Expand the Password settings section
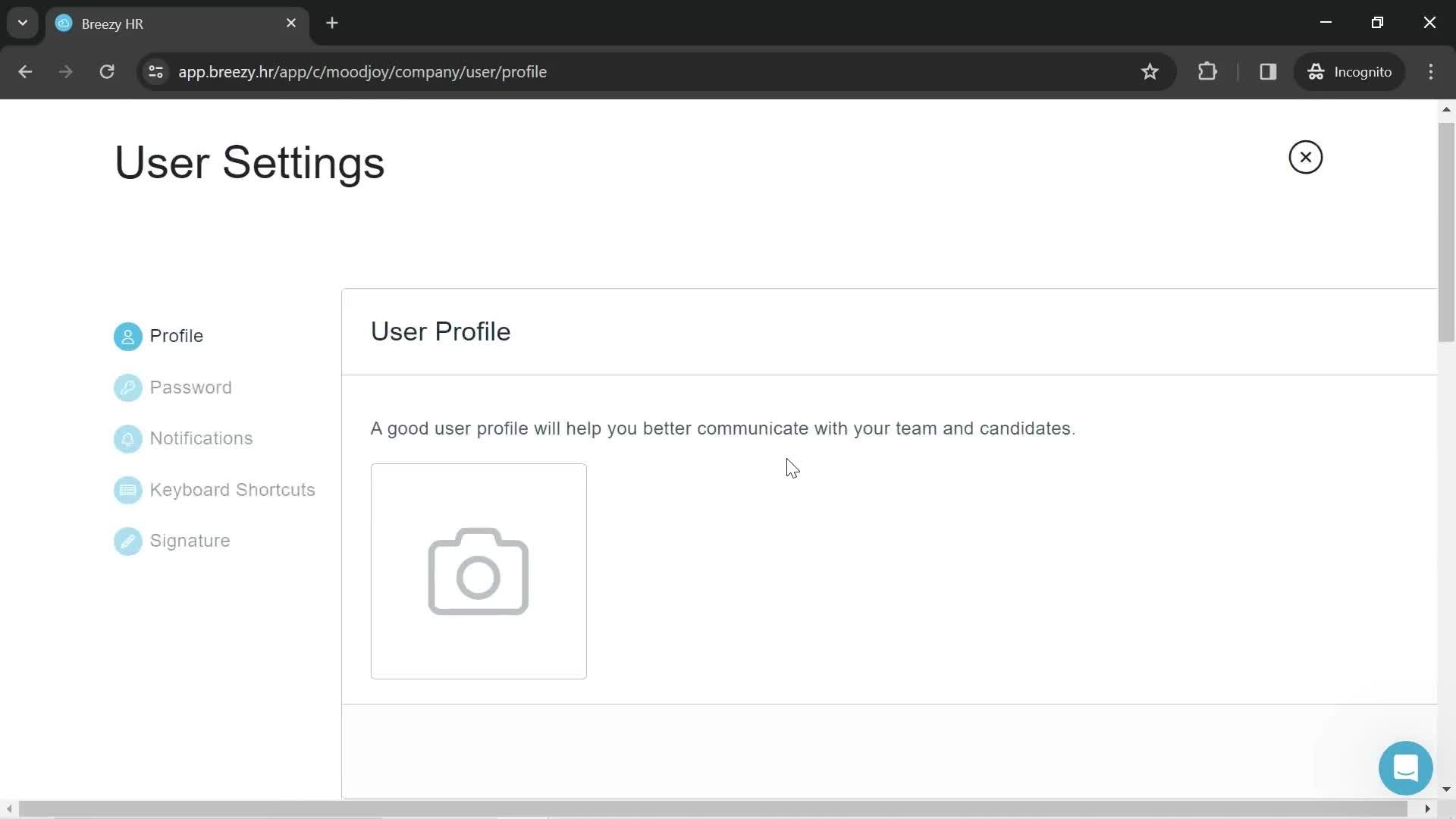The height and width of the screenshot is (819, 1456). click(191, 387)
